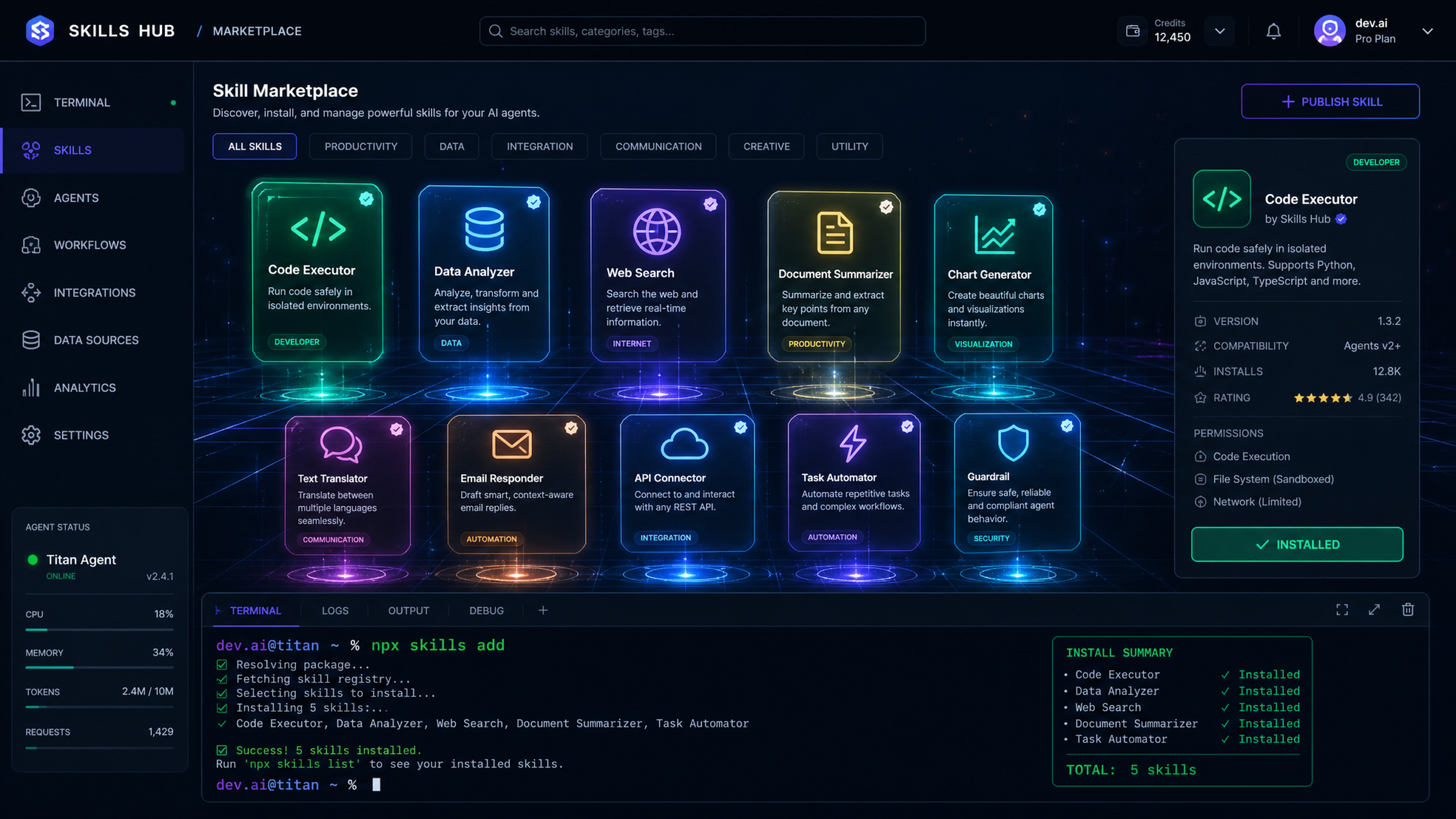
Task: Click the Titan Agent status entry
Action: [100, 567]
